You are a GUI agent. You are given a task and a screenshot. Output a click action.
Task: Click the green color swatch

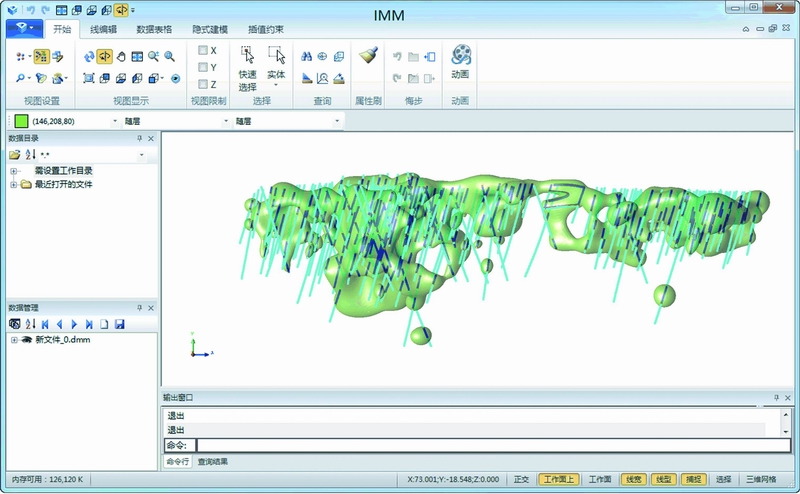(x=20, y=121)
